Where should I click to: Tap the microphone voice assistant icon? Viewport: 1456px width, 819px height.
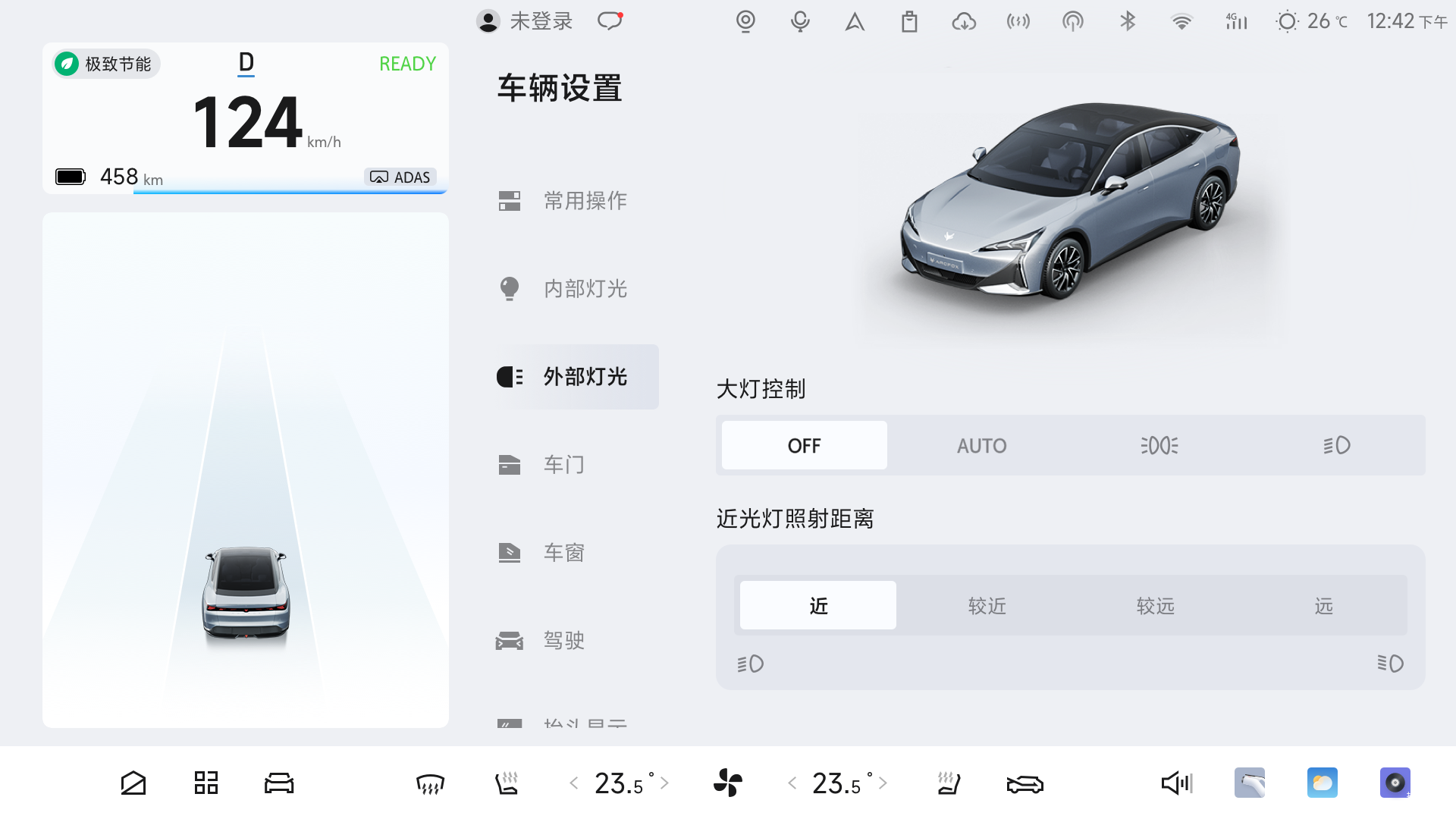coord(800,21)
